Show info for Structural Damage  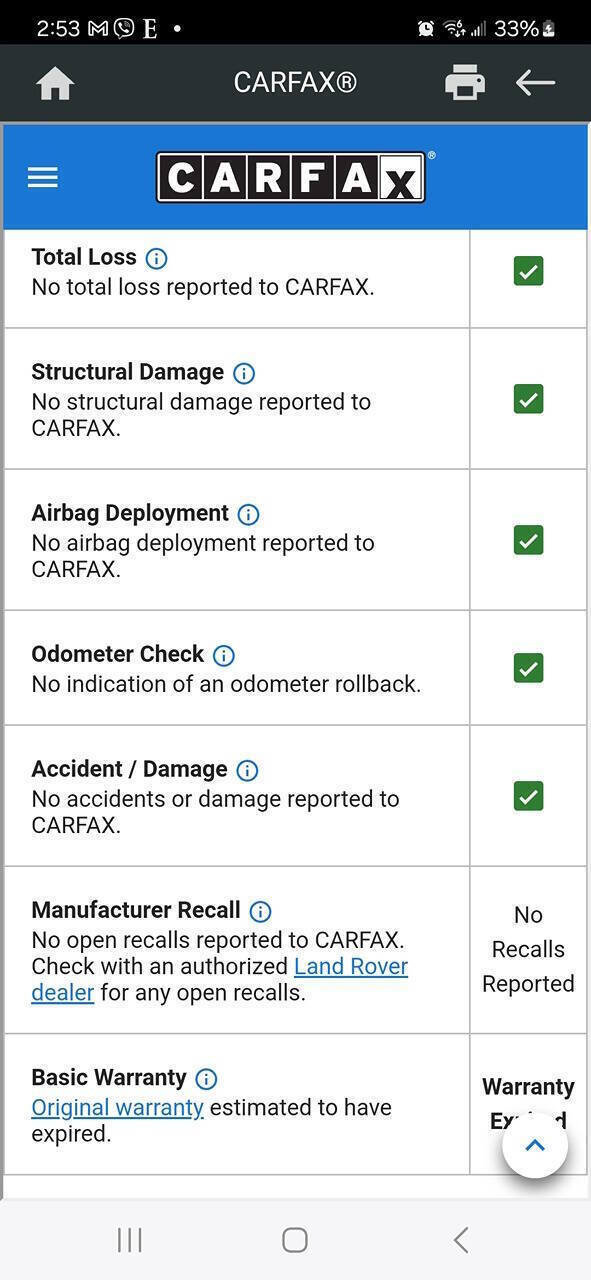pyautogui.click(x=244, y=373)
